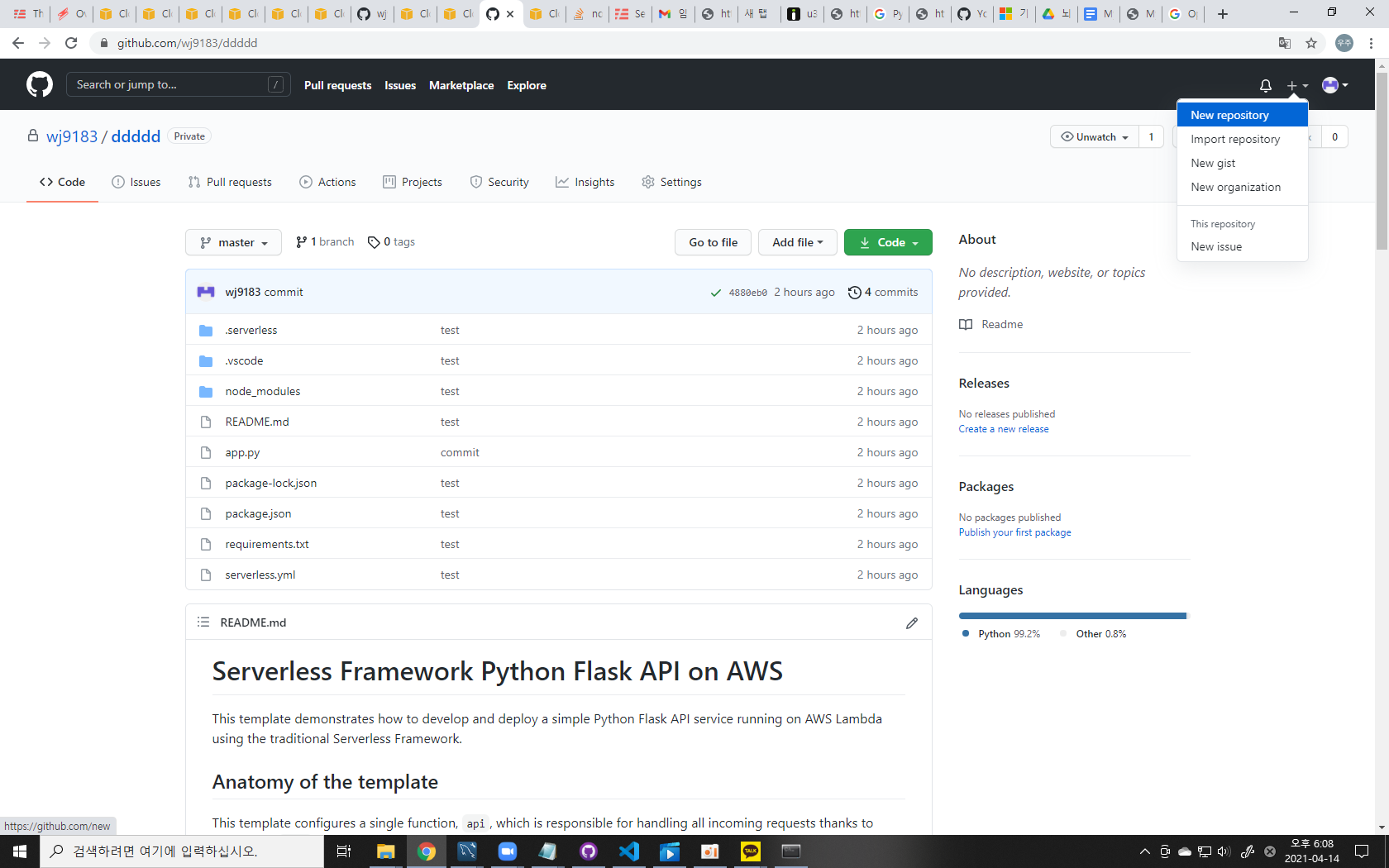This screenshot has width=1389, height=868.
Task: Open README table of contents list icon
Action: point(203,622)
